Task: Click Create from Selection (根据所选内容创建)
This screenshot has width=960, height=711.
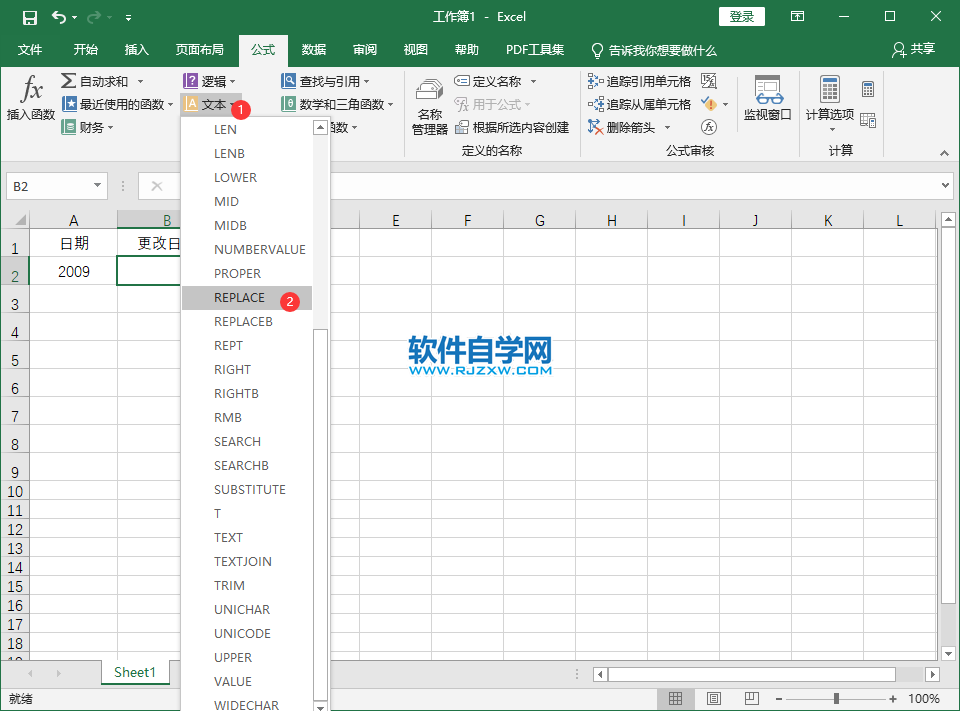Action: pyautogui.click(x=512, y=127)
